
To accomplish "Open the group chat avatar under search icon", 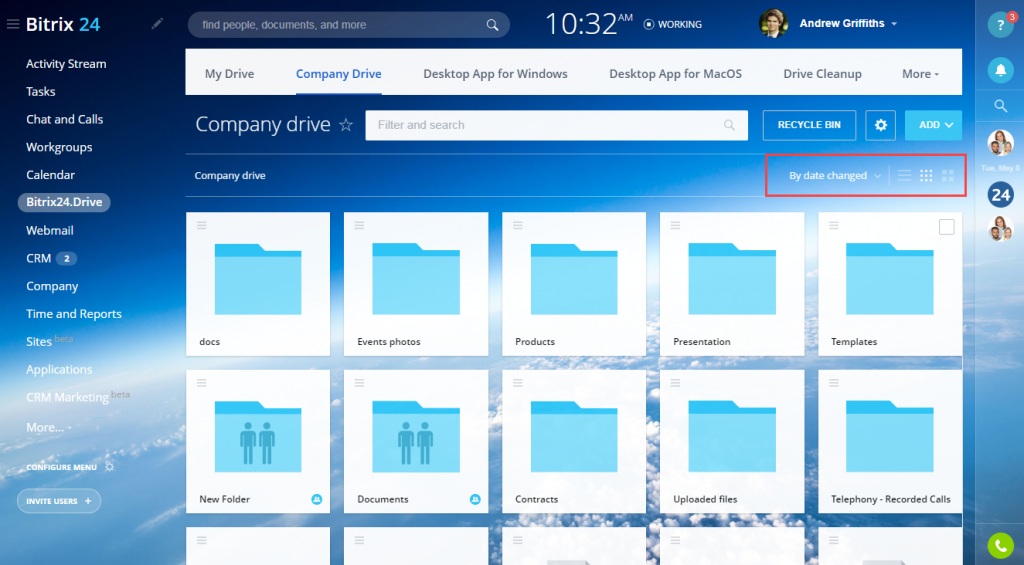I will [1000, 142].
